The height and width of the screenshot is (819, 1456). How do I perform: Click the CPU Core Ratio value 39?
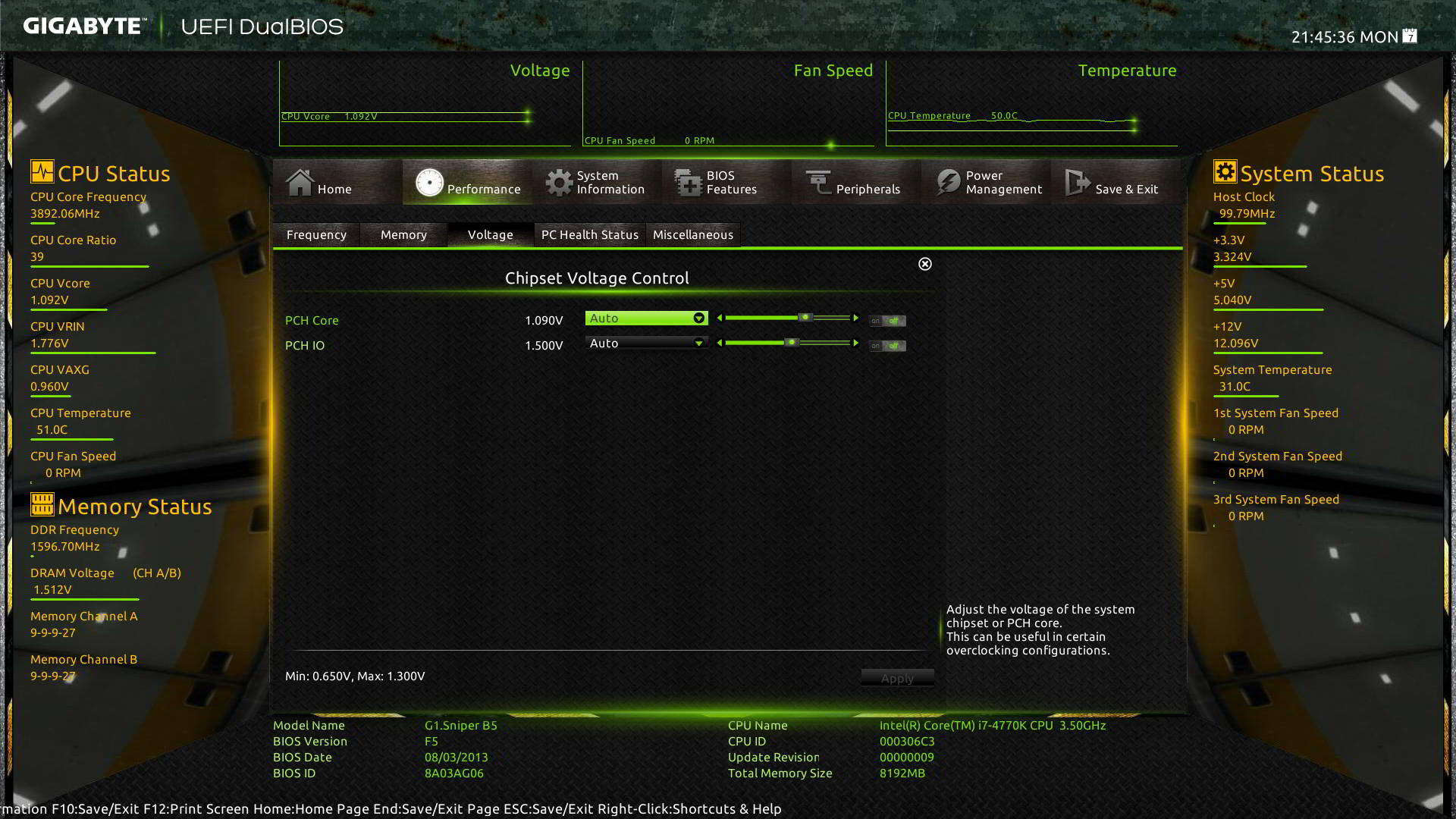[37, 256]
